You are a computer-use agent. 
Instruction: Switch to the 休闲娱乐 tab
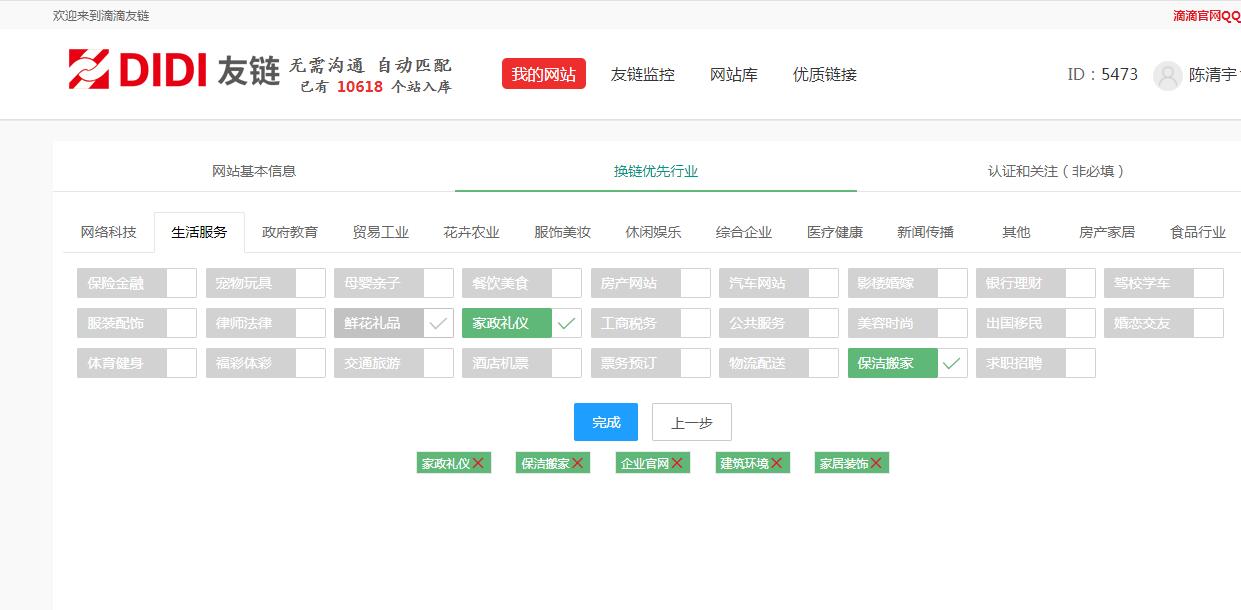point(653,232)
